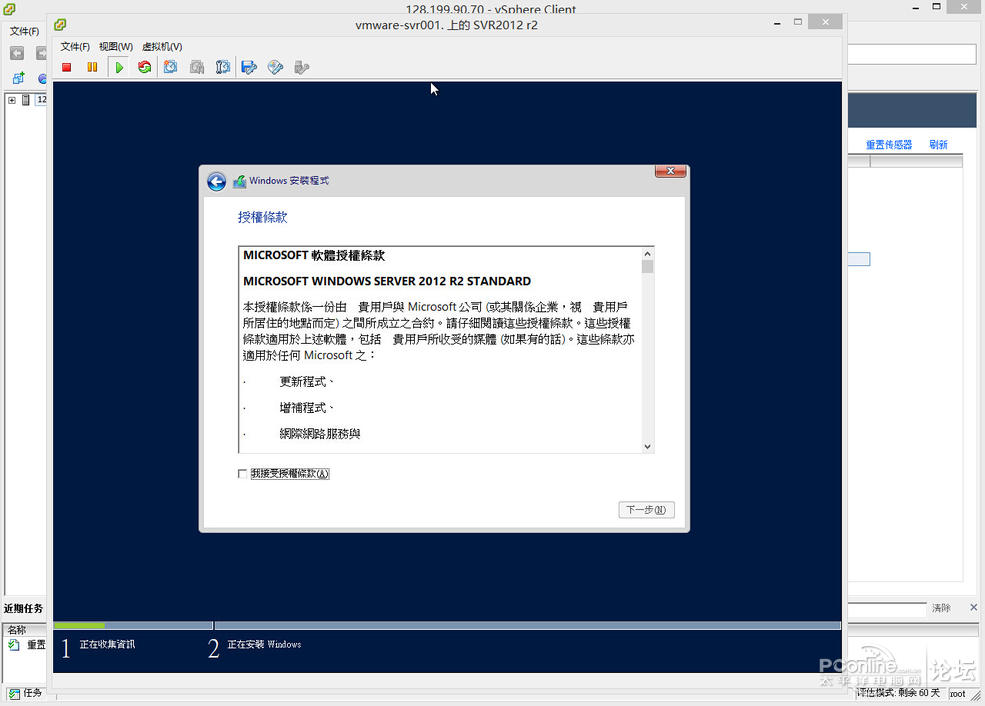This screenshot has width=985, height=706.
Task: Click the Take Snapshot clock icon
Action: click(x=170, y=67)
